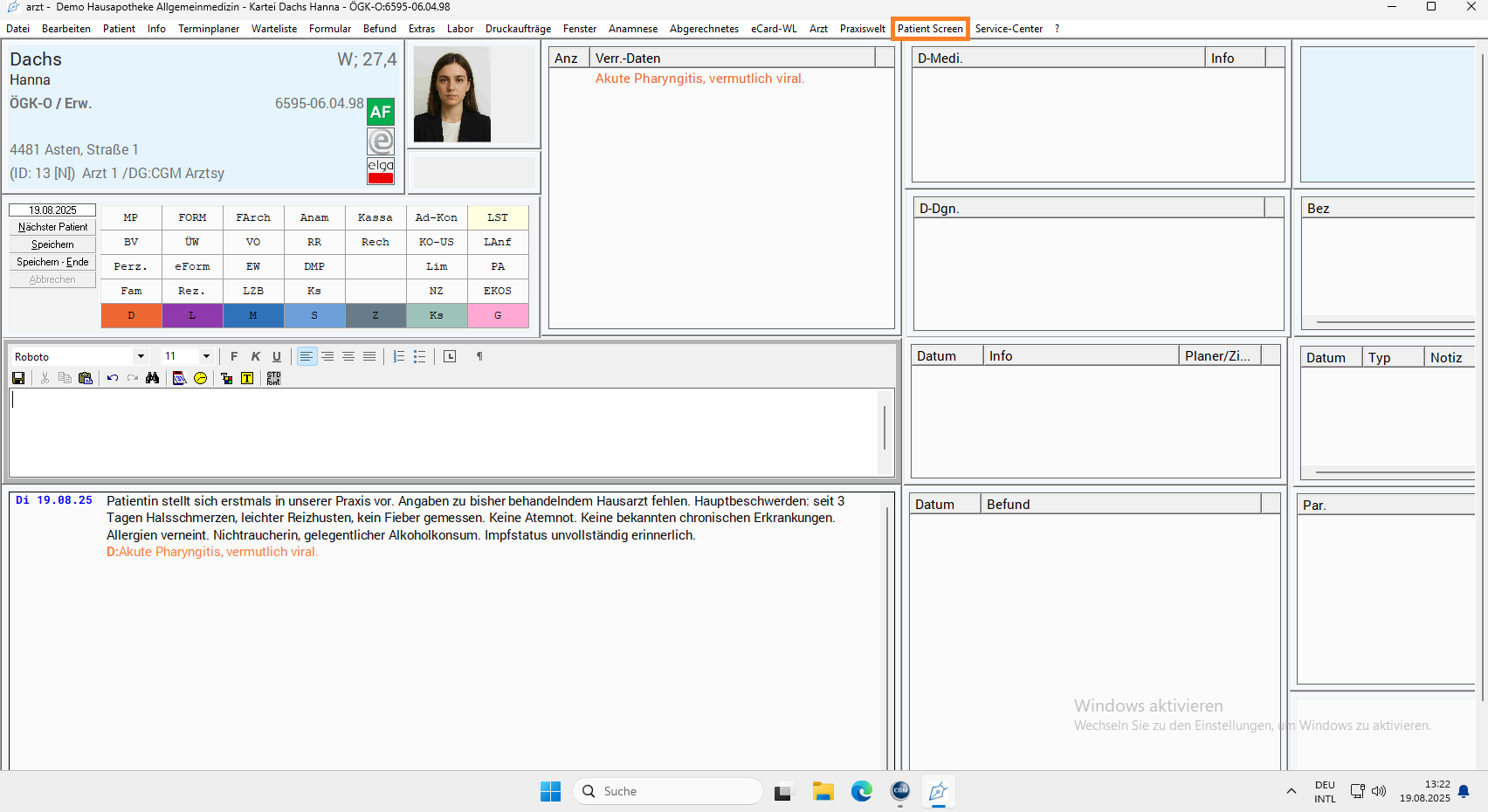Expand the Roboto font family dropdown

(141, 356)
